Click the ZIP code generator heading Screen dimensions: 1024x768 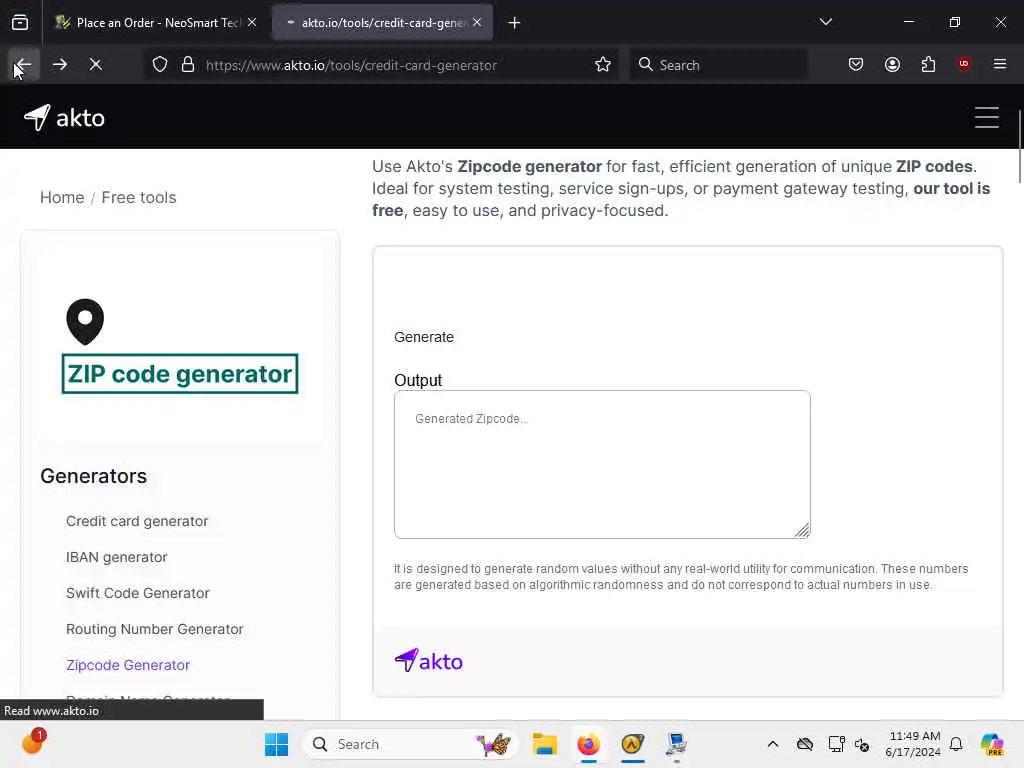click(180, 374)
